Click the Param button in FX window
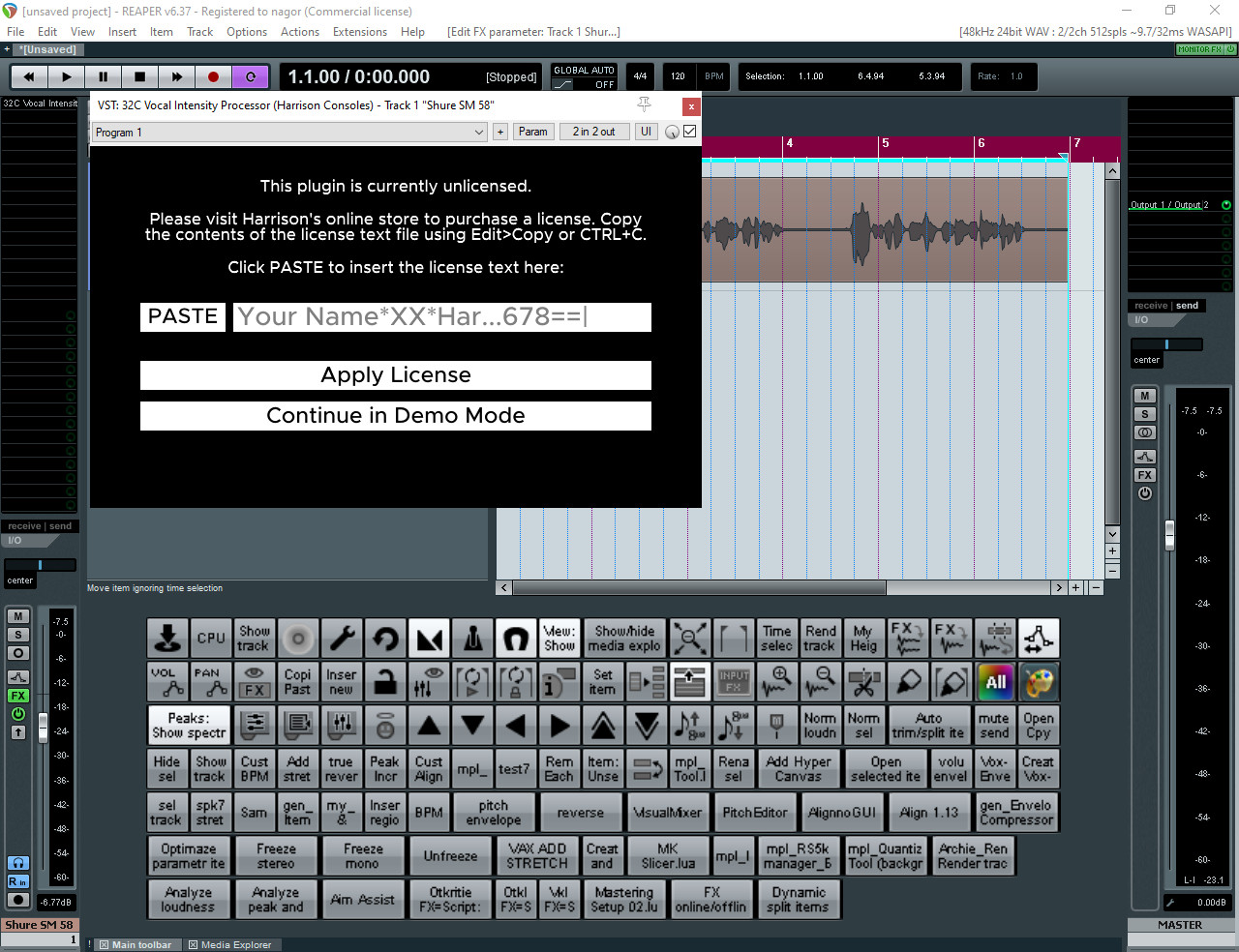1239x952 pixels. click(533, 132)
